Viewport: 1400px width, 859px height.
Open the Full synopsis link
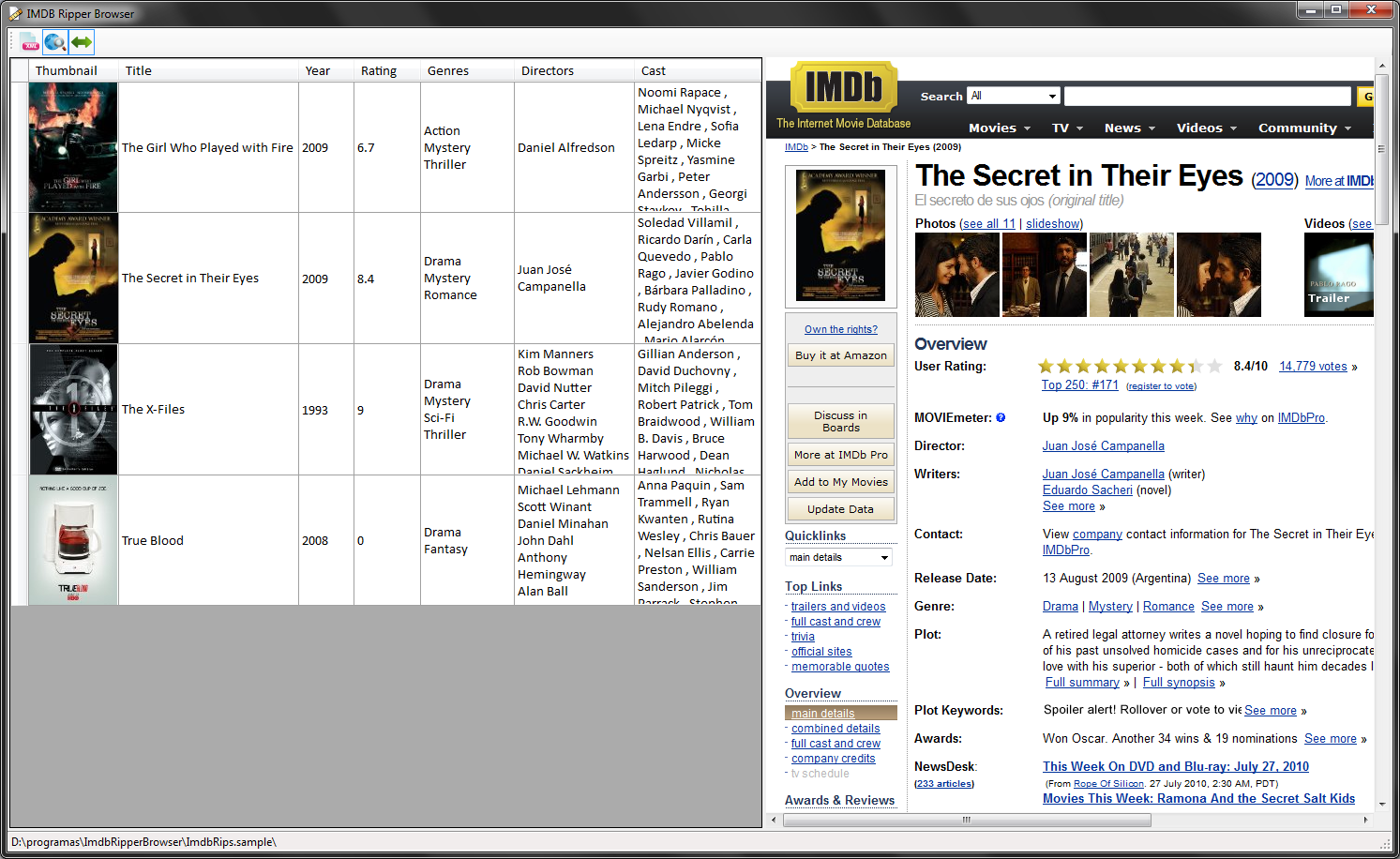click(1179, 683)
